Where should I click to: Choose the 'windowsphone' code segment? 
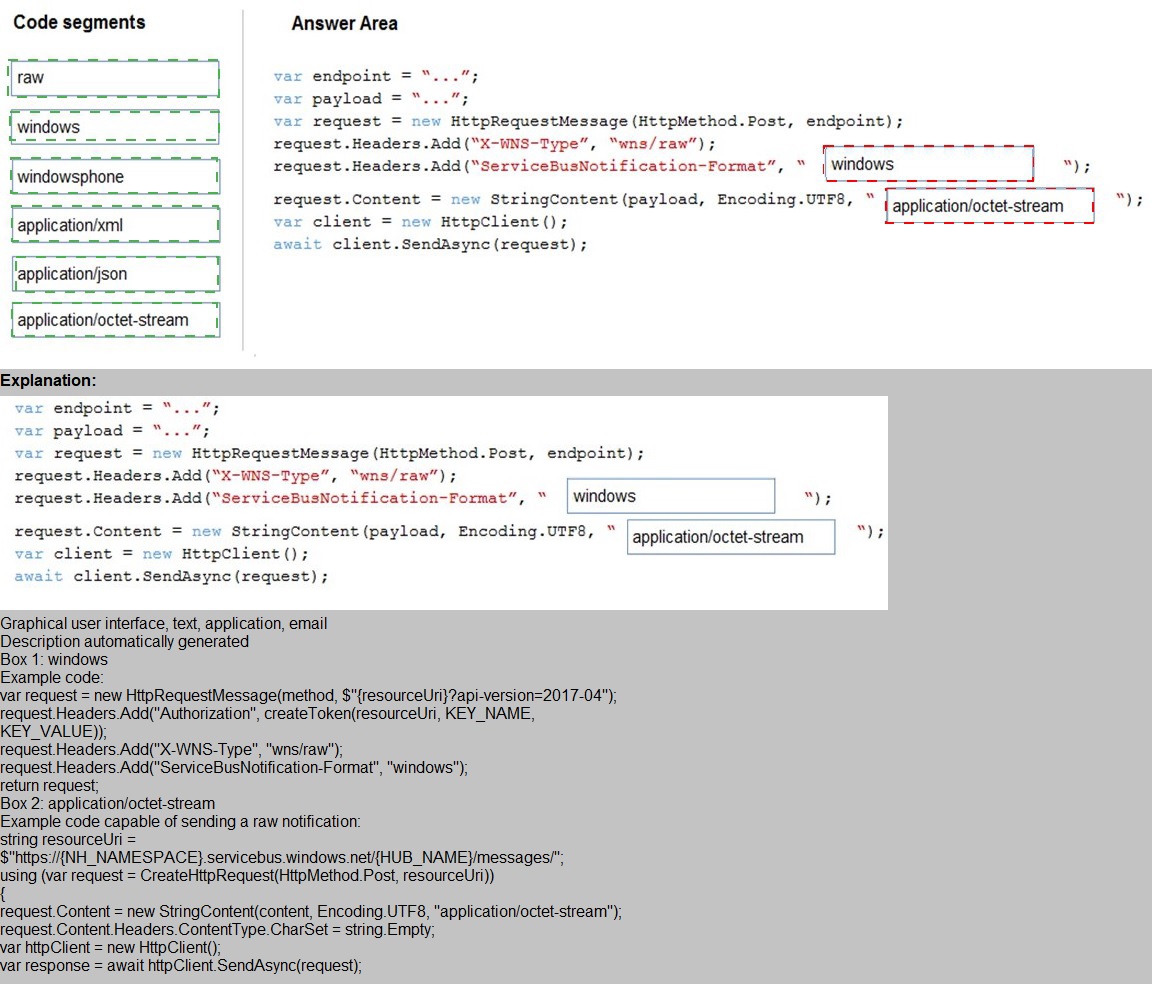coord(114,177)
